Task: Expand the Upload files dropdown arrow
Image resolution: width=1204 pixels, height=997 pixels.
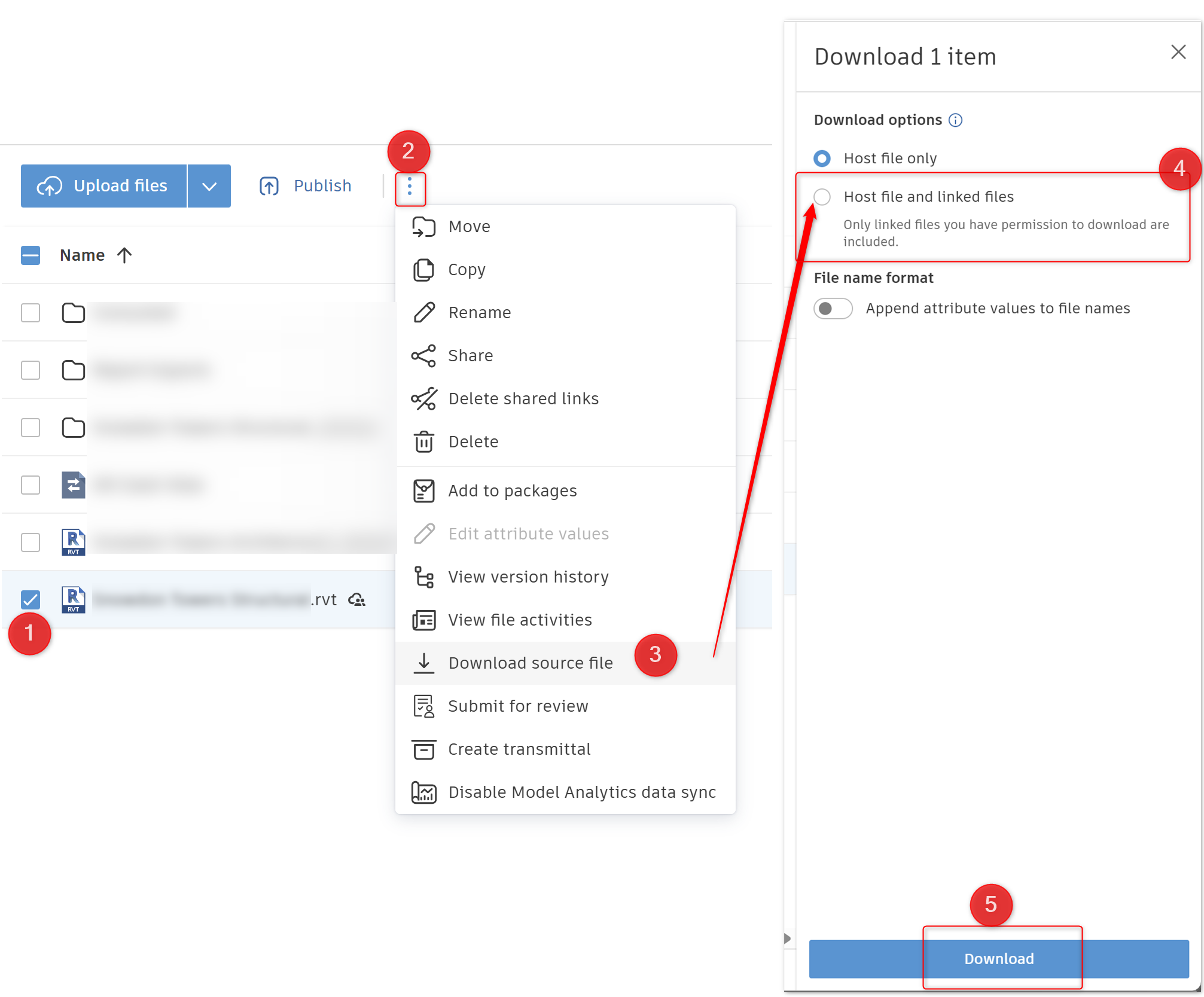Action: pos(209,186)
